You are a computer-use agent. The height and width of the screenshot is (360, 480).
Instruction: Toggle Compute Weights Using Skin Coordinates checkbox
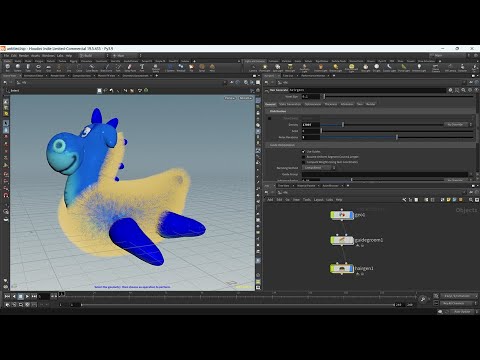pos(303,162)
